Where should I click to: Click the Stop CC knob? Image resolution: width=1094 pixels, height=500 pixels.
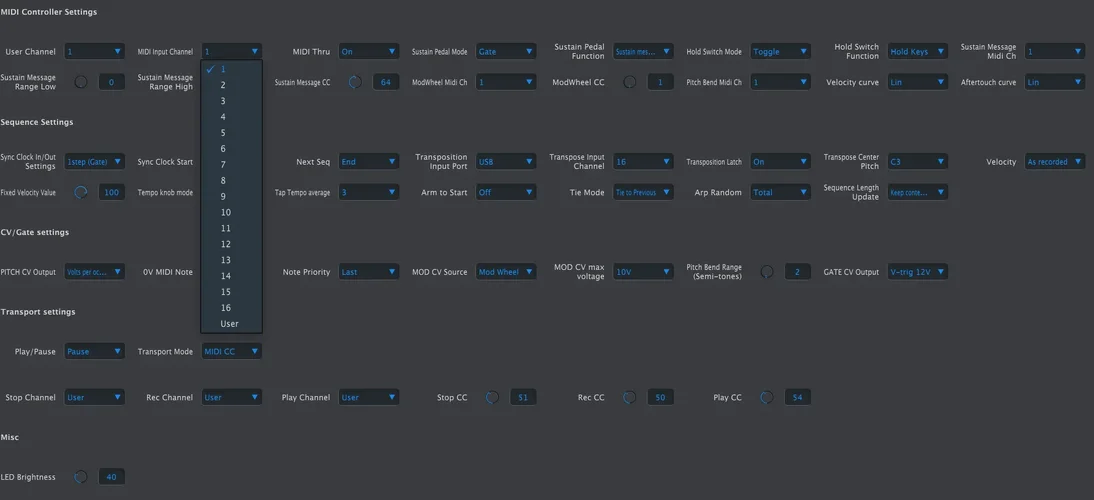point(493,397)
